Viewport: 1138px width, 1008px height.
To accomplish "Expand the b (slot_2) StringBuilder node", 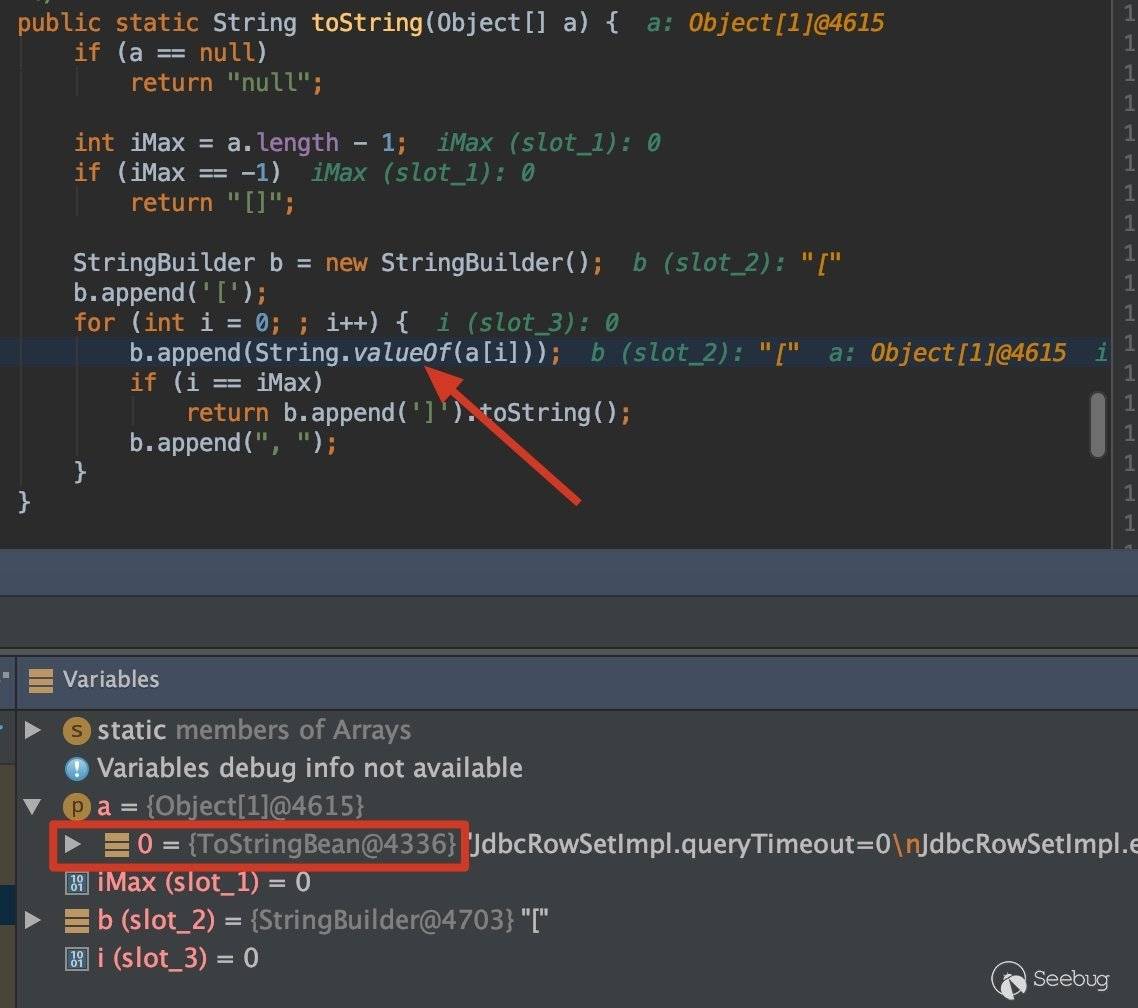I will coord(33,920).
